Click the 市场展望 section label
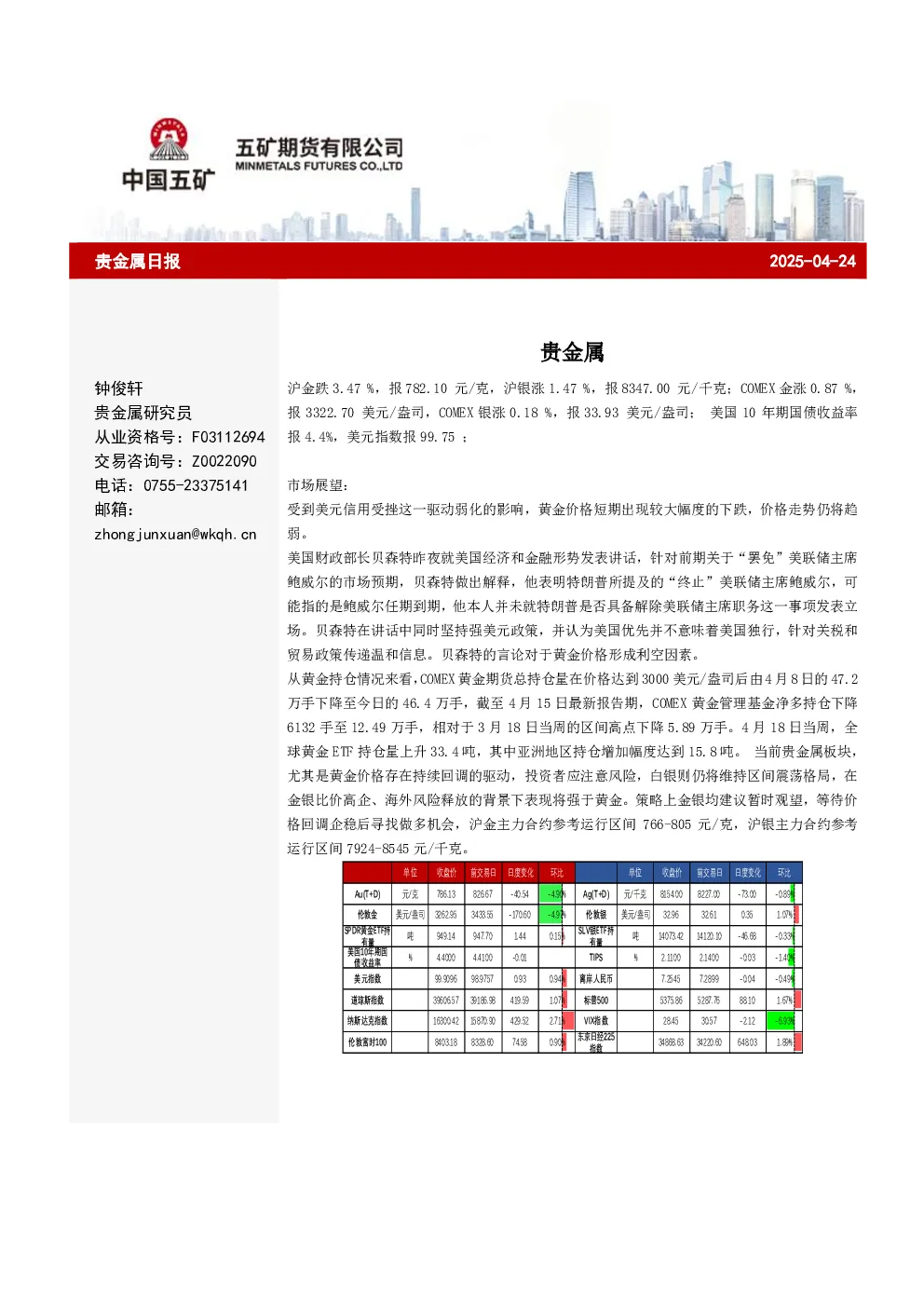The image size is (924, 1307). click(x=318, y=485)
